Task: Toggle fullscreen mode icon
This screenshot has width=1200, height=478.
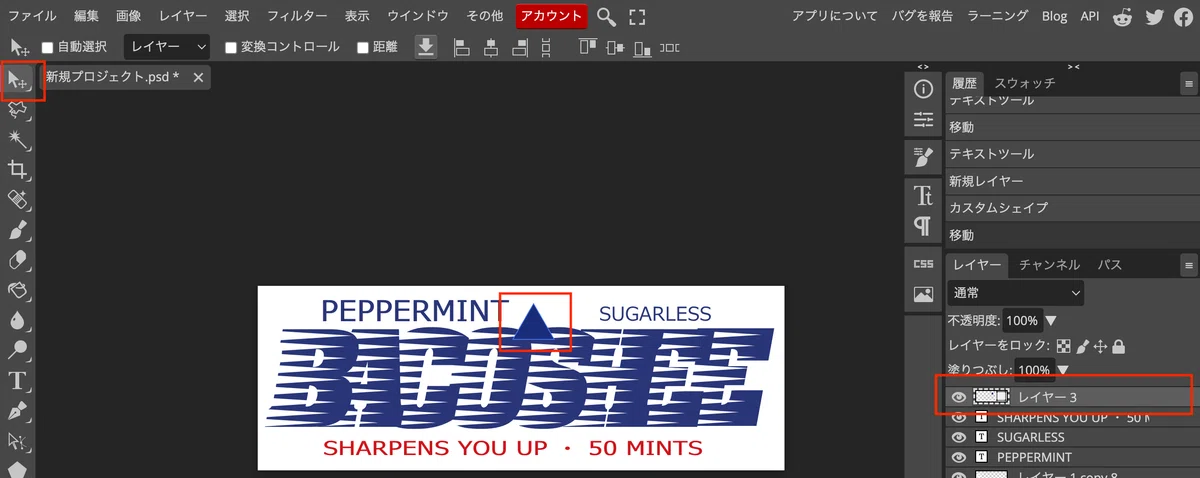Action: tap(637, 16)
